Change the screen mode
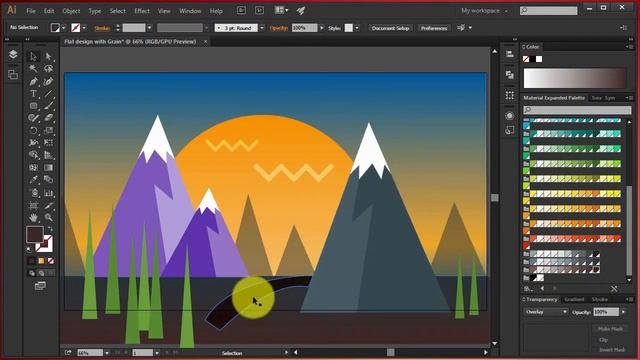The width and height of the screenshot is (640, 360). click(x=40, y=286)
